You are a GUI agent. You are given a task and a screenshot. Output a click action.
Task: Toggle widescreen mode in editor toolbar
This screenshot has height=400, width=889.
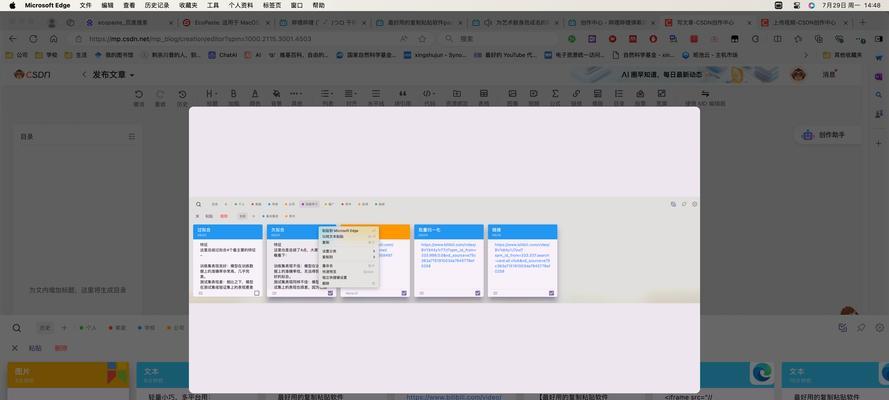tap(661, 97)
